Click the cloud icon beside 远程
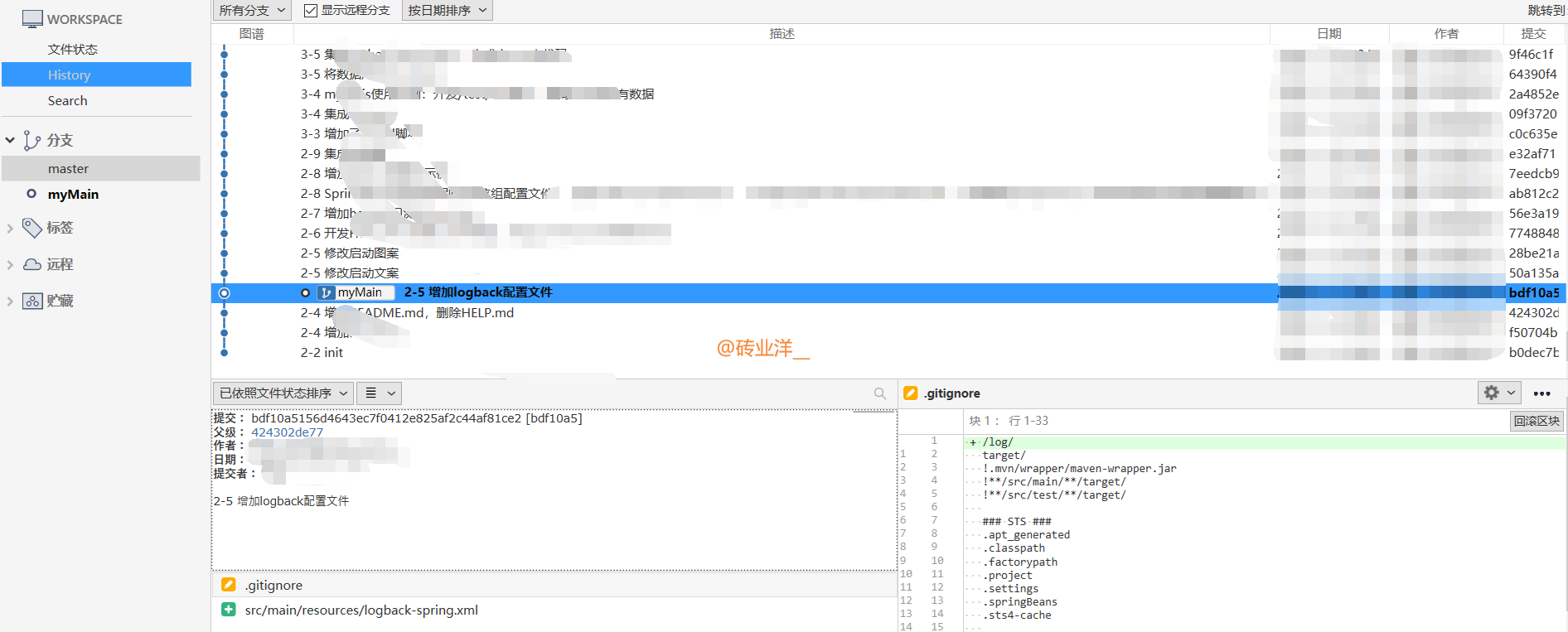Screen dimensions: 1568x632 point(32,264)
